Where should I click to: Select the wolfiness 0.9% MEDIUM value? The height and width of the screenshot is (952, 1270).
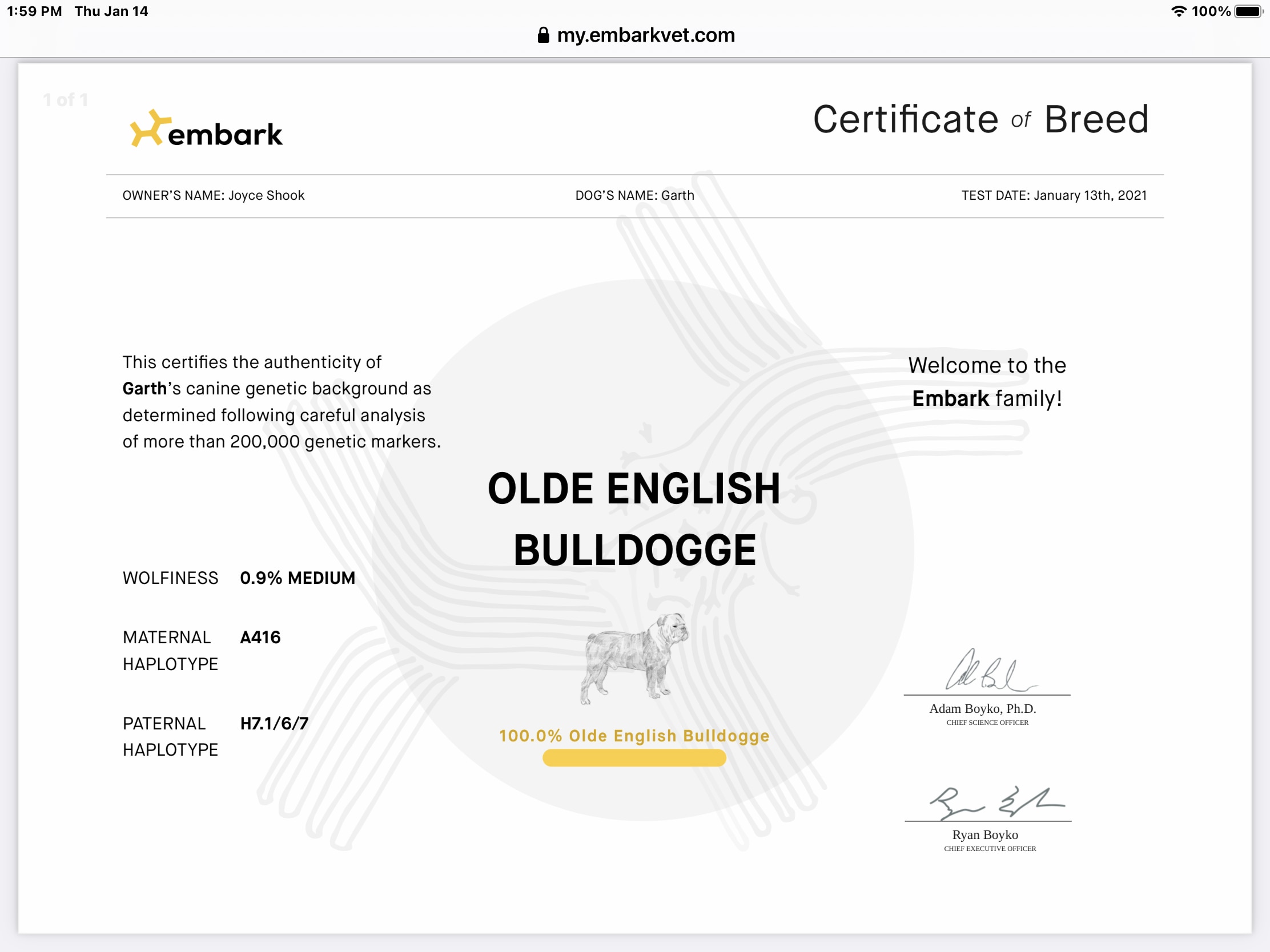pyautogui.click(x=298, y=578)
